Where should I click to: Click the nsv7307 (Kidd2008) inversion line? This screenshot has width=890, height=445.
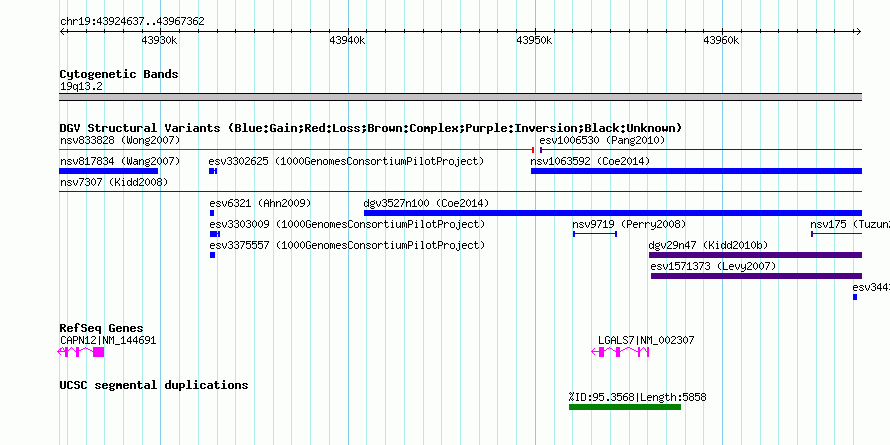coord(461,192)
